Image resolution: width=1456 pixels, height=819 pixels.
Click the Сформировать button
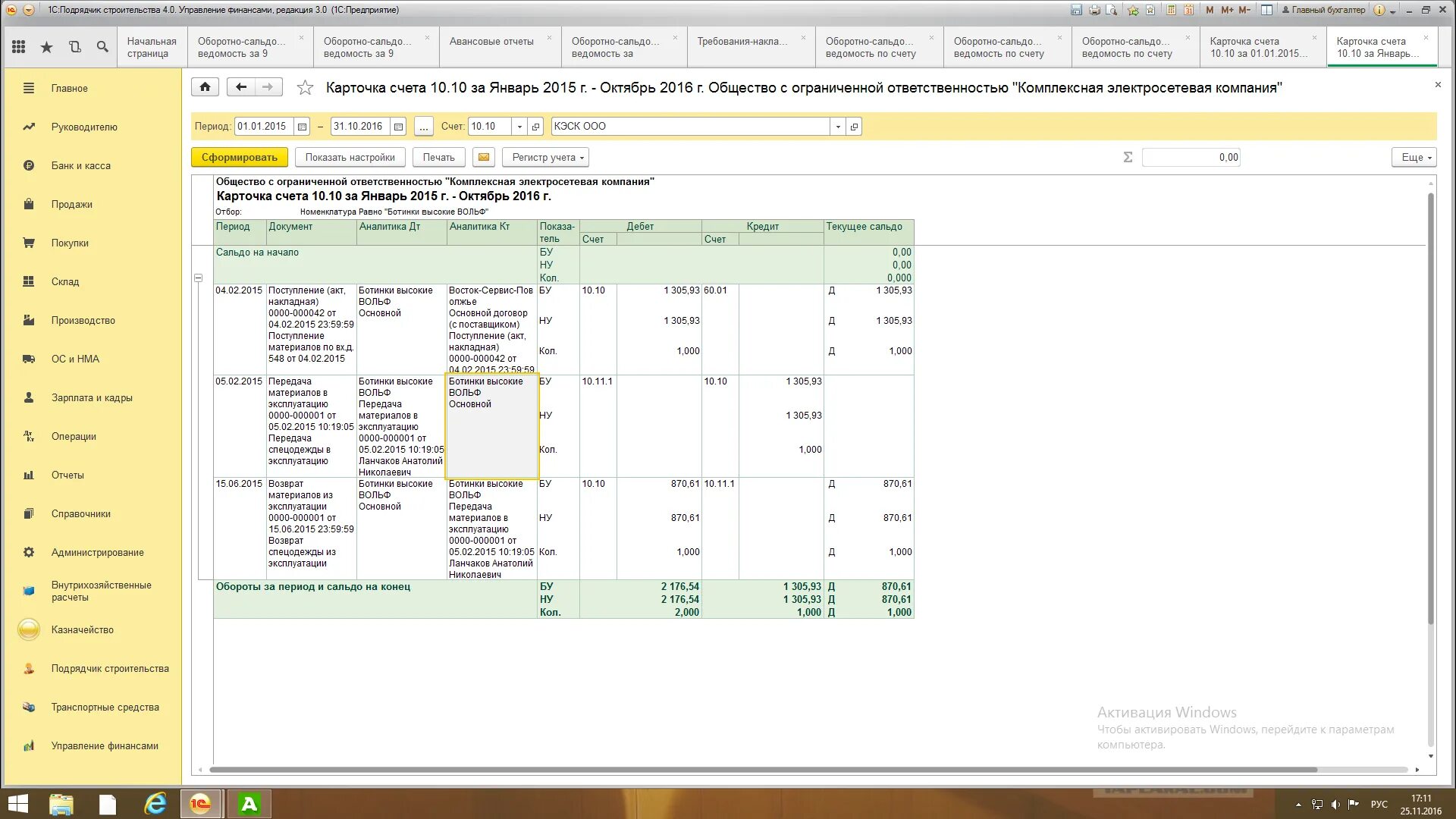(239, 157)
